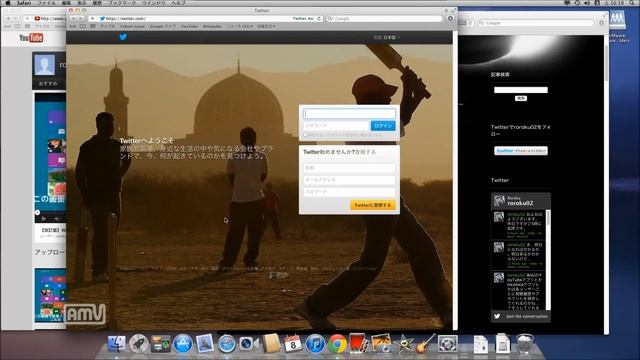The width and height of the screenshot is (640, 360).
Task: Click the yellow Twitterに登録する button
Action: click(x=373, y=205)
